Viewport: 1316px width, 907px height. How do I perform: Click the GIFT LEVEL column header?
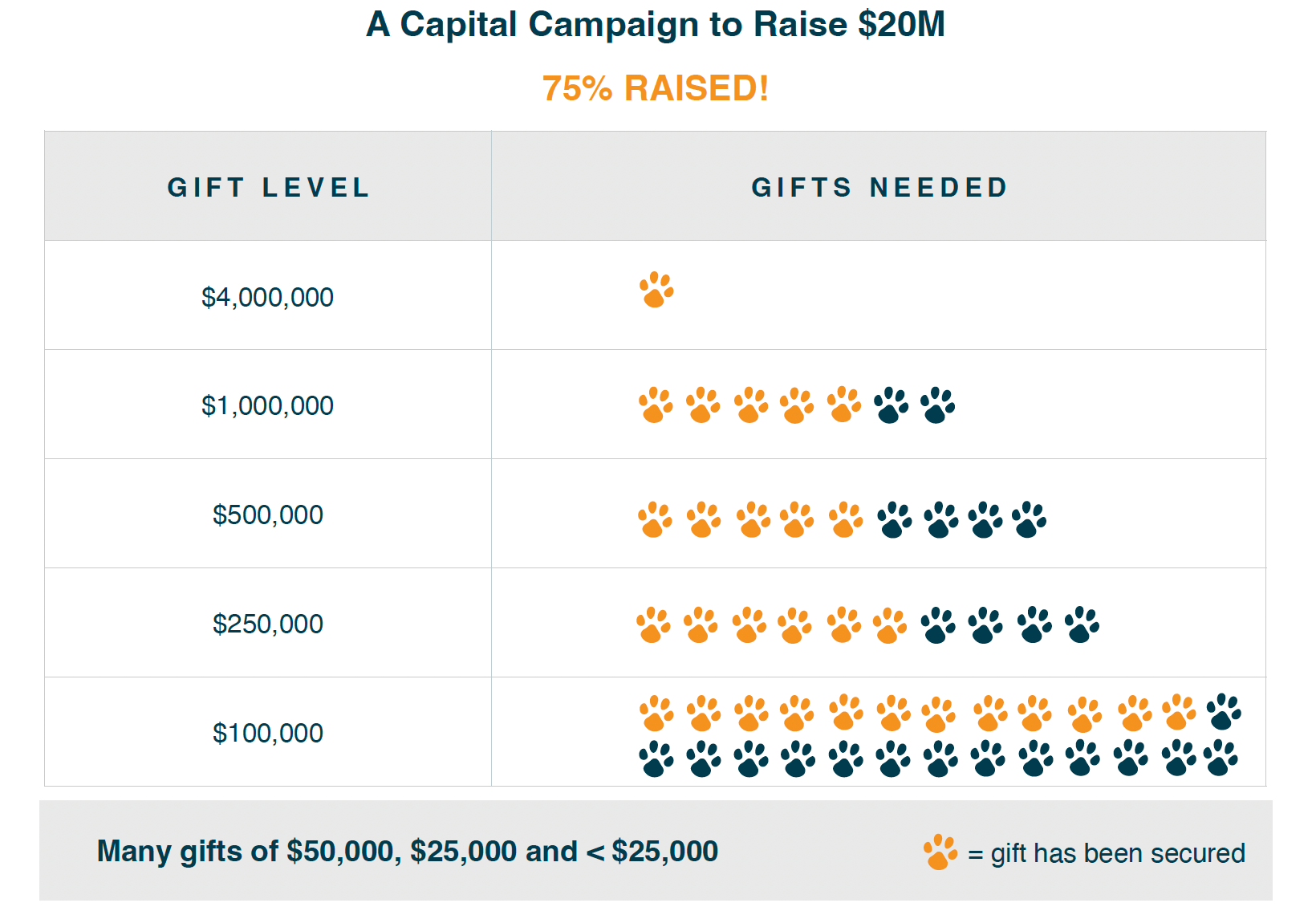coord(268,188)
